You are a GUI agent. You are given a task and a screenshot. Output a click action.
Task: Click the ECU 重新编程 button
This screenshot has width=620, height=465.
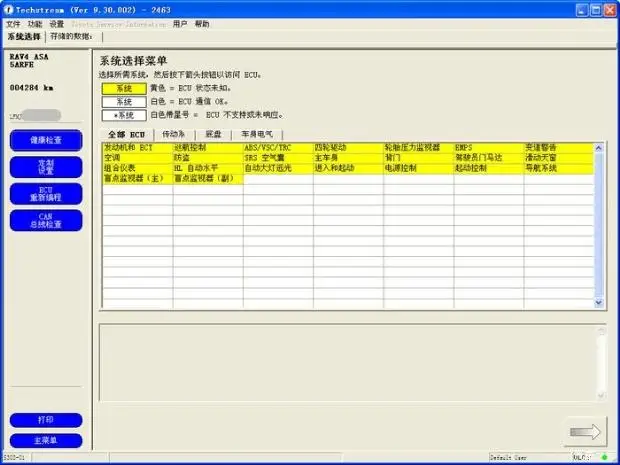(x=46, y=194)
